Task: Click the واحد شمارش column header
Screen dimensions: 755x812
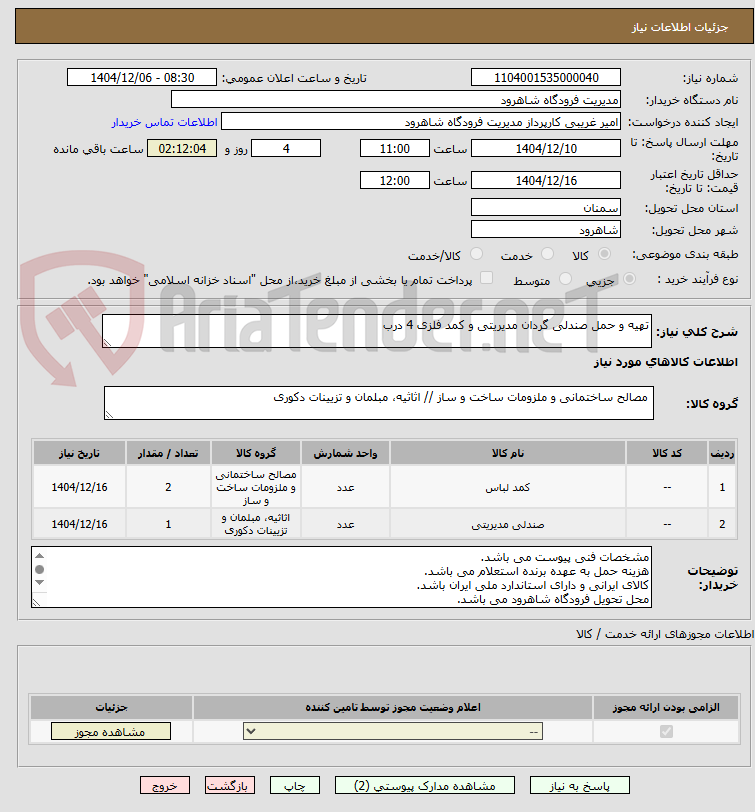Action: coord(345,453)
